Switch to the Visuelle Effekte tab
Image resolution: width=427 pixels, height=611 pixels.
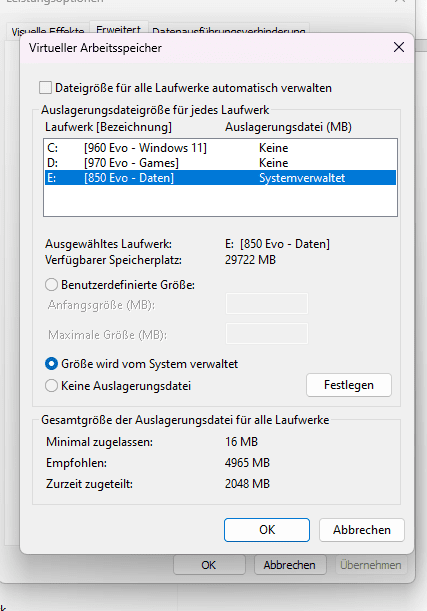tap(48, 30)
